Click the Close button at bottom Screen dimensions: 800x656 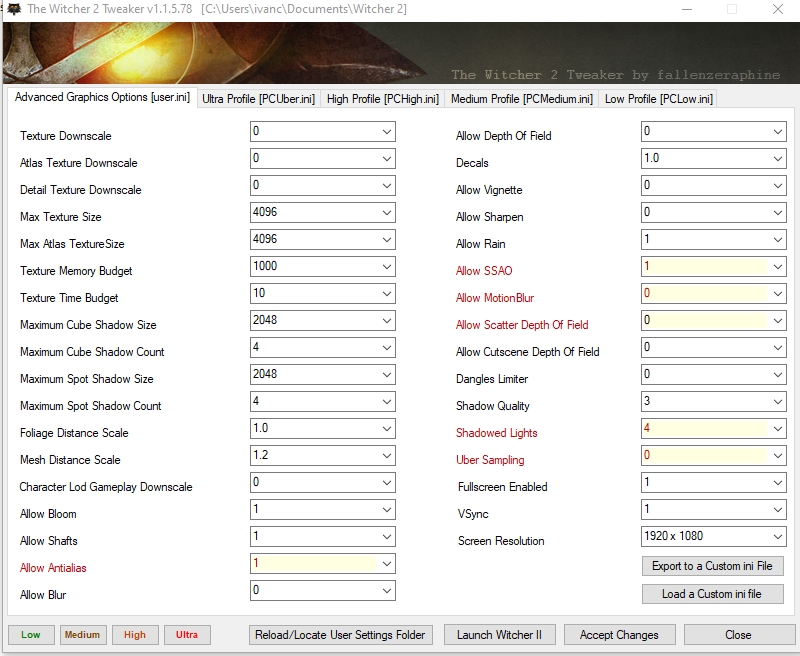(x=738, y=635)
